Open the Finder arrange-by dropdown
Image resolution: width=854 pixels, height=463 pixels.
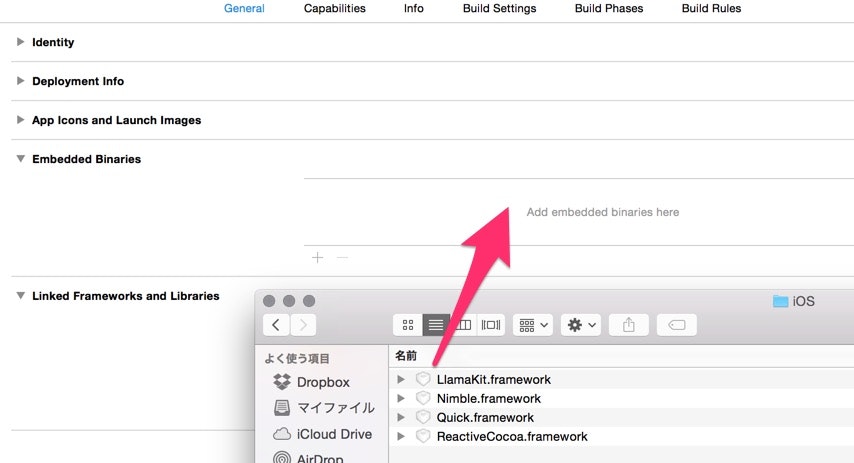click(533, 325)
